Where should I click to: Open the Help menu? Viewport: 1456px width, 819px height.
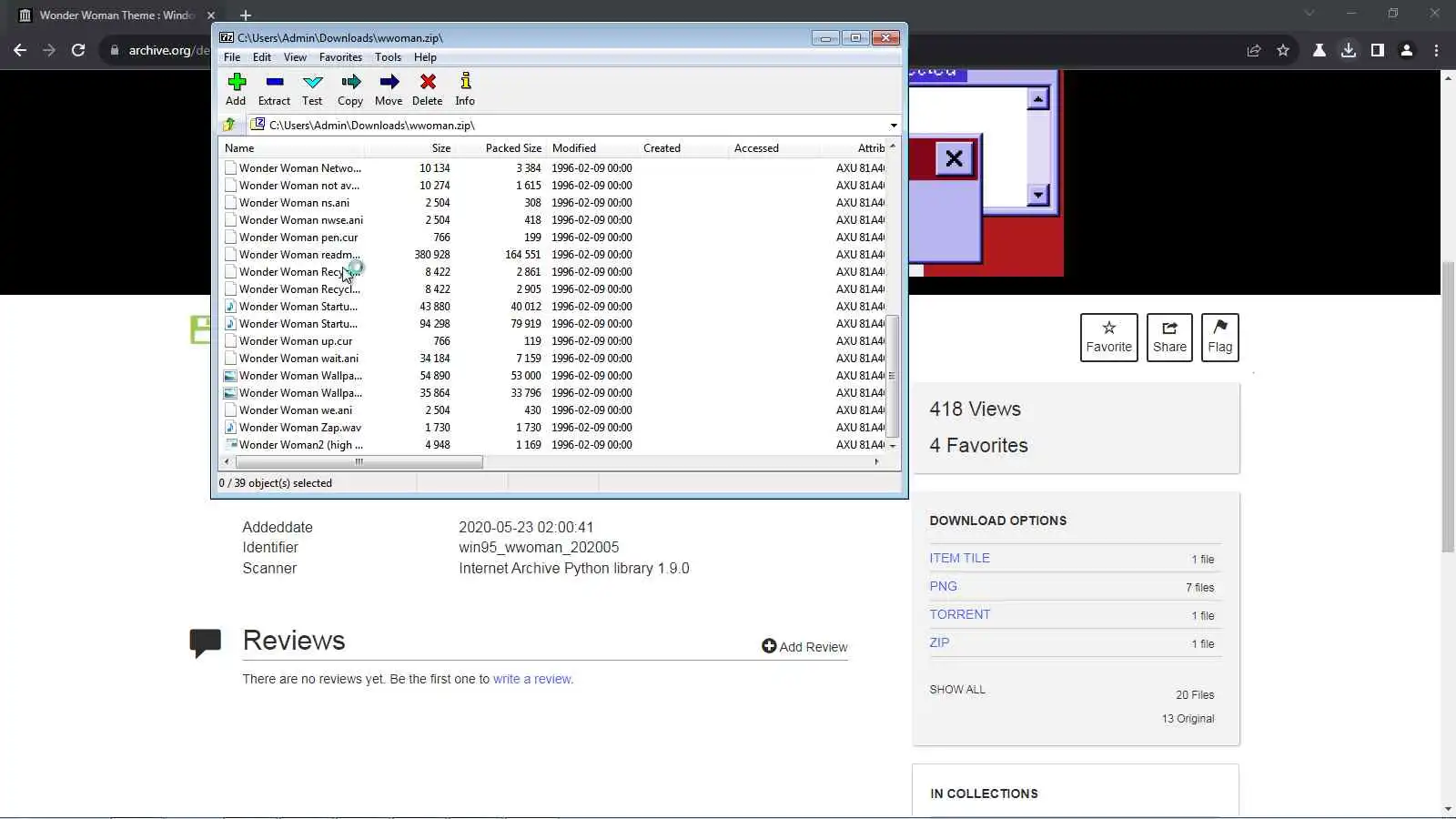click(425, 57)
